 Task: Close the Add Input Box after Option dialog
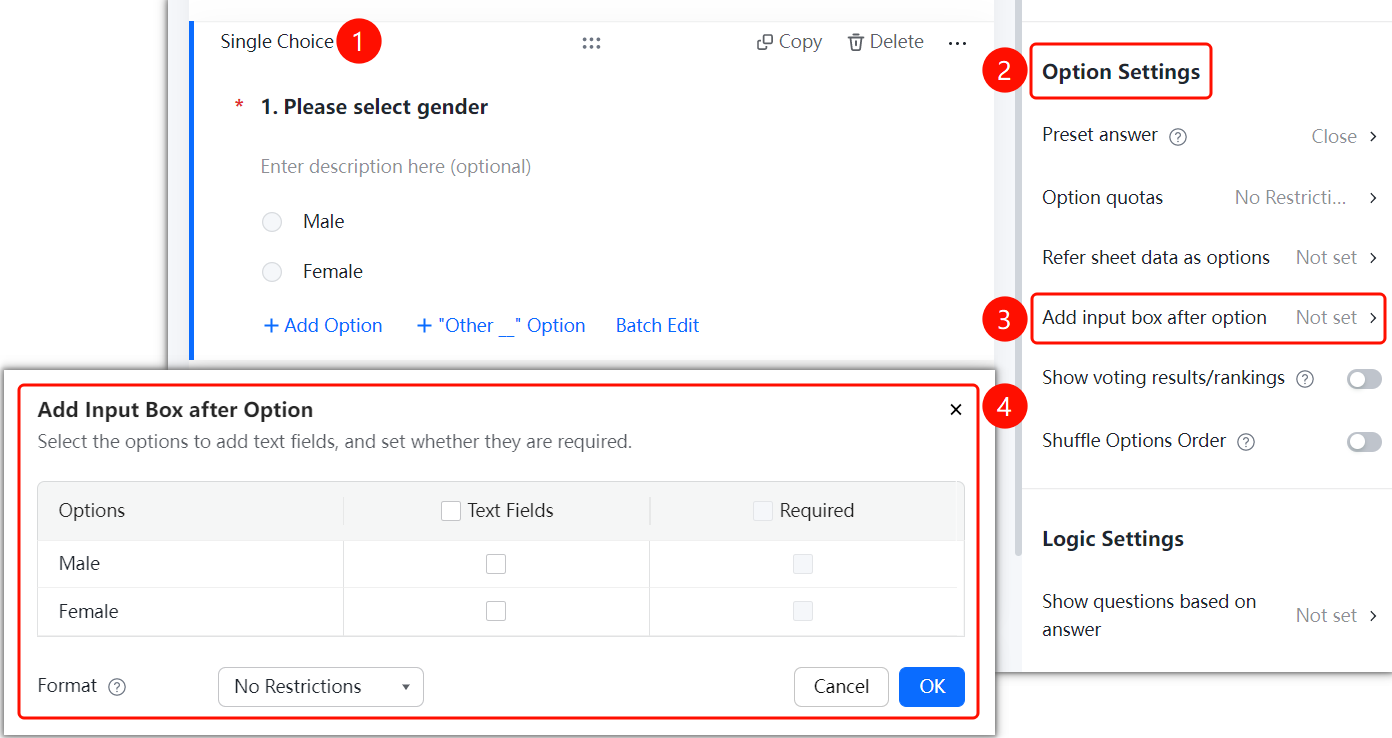click(x=956, y=410)
